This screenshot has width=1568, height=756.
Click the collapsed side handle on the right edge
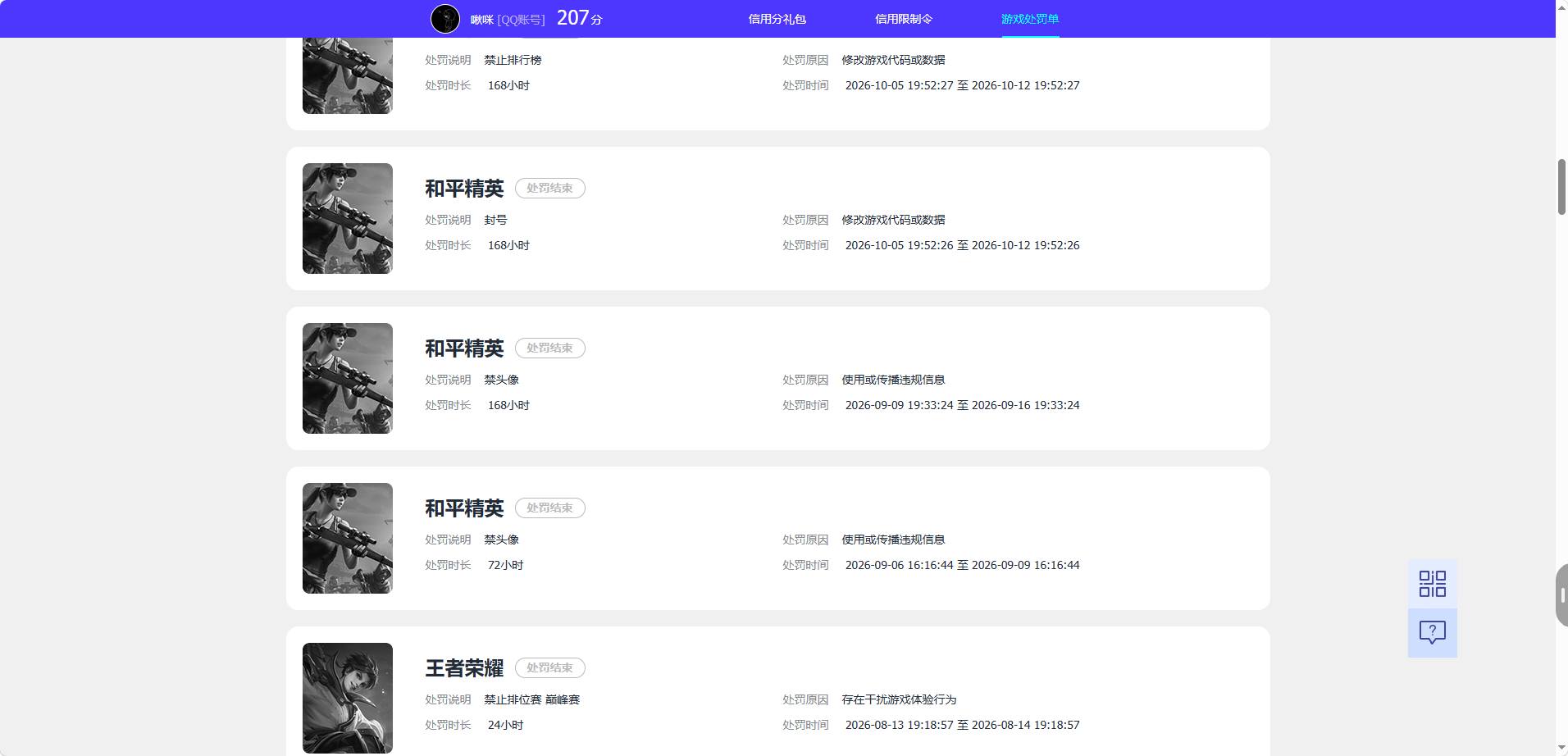point(1561,595)
